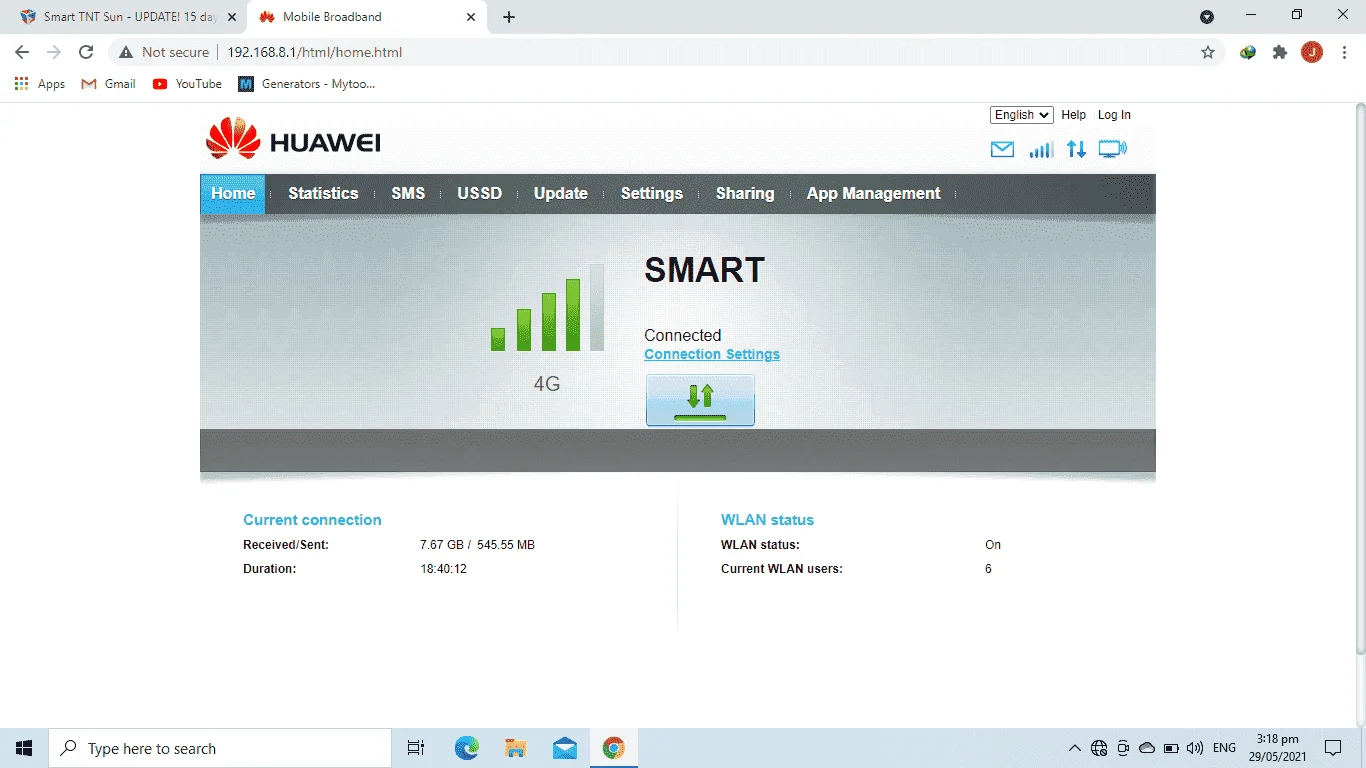
Task: Click the Chrome taskbar icon
Action: (x=614, y=748)
